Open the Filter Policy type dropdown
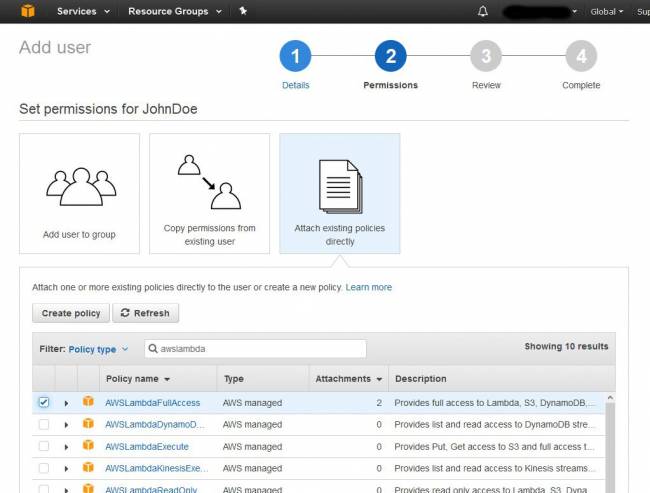The height and width of the screenshot is (493, 650). (98, 349)
